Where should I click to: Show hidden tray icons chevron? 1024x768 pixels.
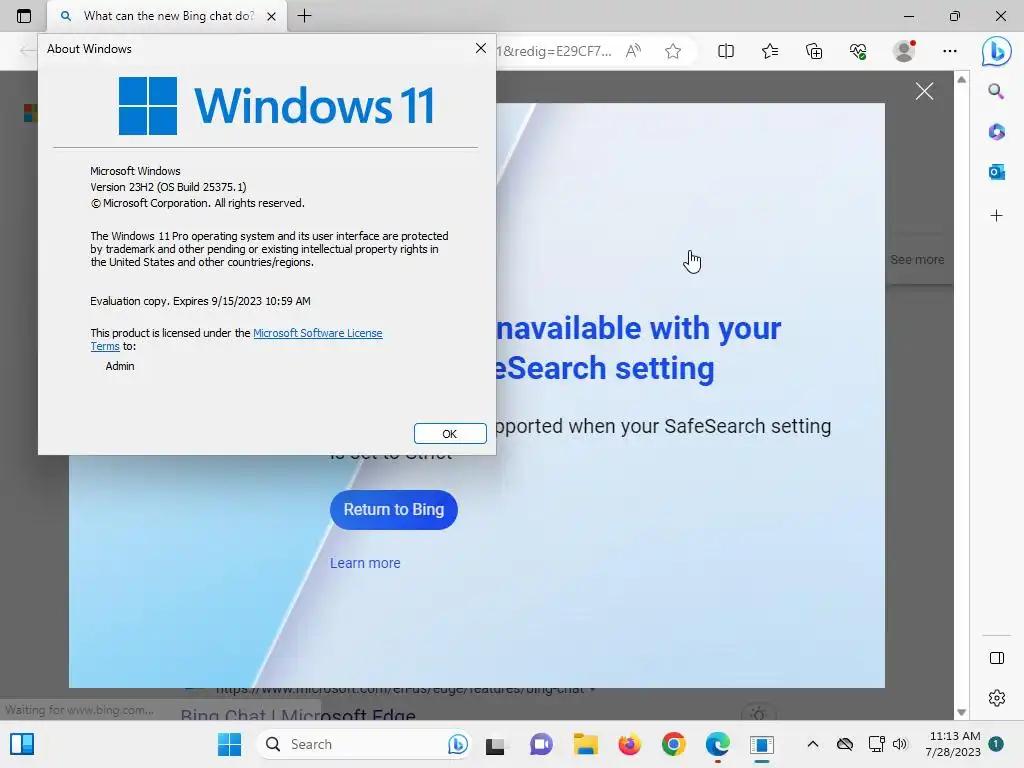point(812,744)
